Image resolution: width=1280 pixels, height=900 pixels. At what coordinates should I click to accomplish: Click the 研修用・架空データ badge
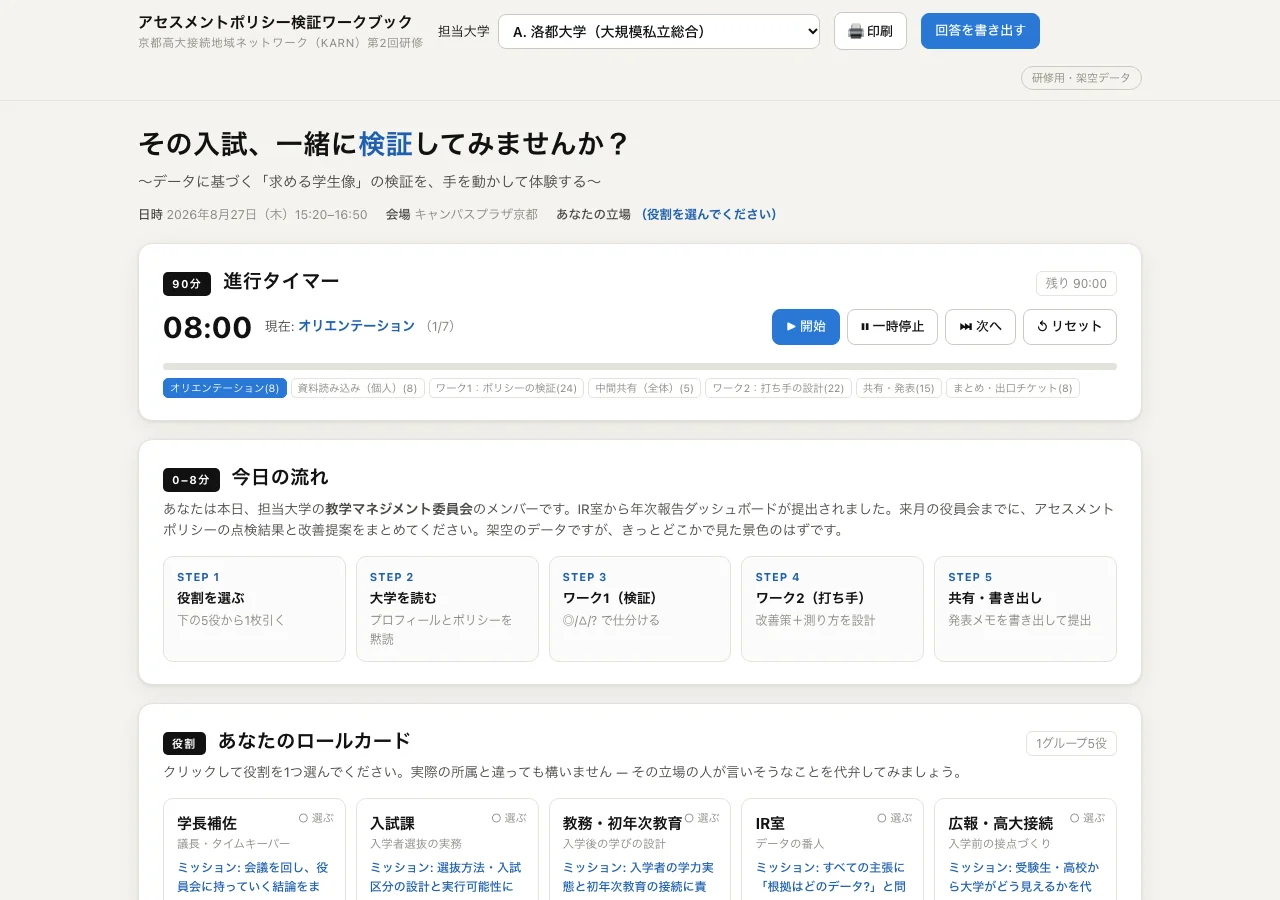coord(1081,78)
